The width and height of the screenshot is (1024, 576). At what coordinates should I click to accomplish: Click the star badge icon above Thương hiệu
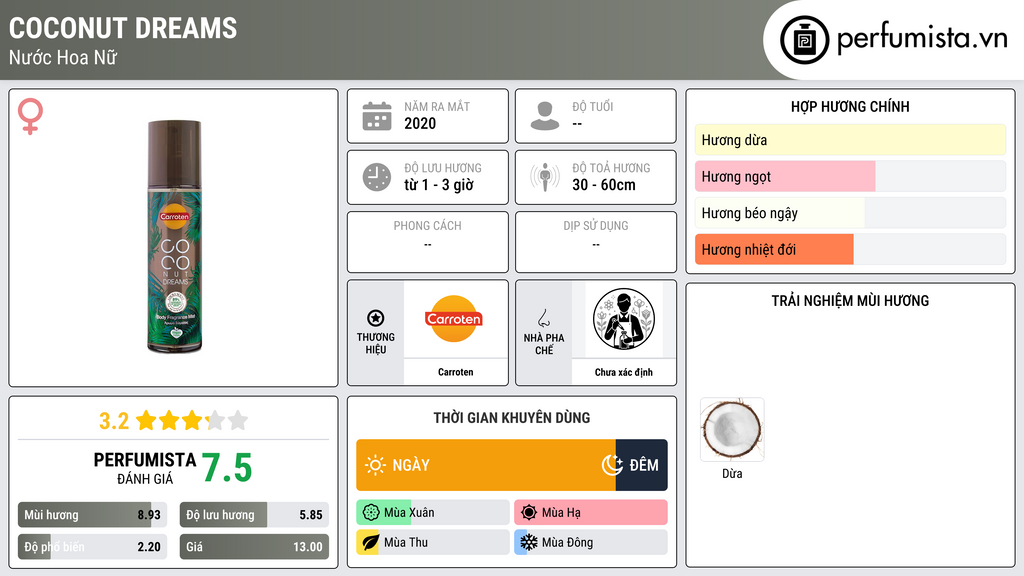point(376,318)
